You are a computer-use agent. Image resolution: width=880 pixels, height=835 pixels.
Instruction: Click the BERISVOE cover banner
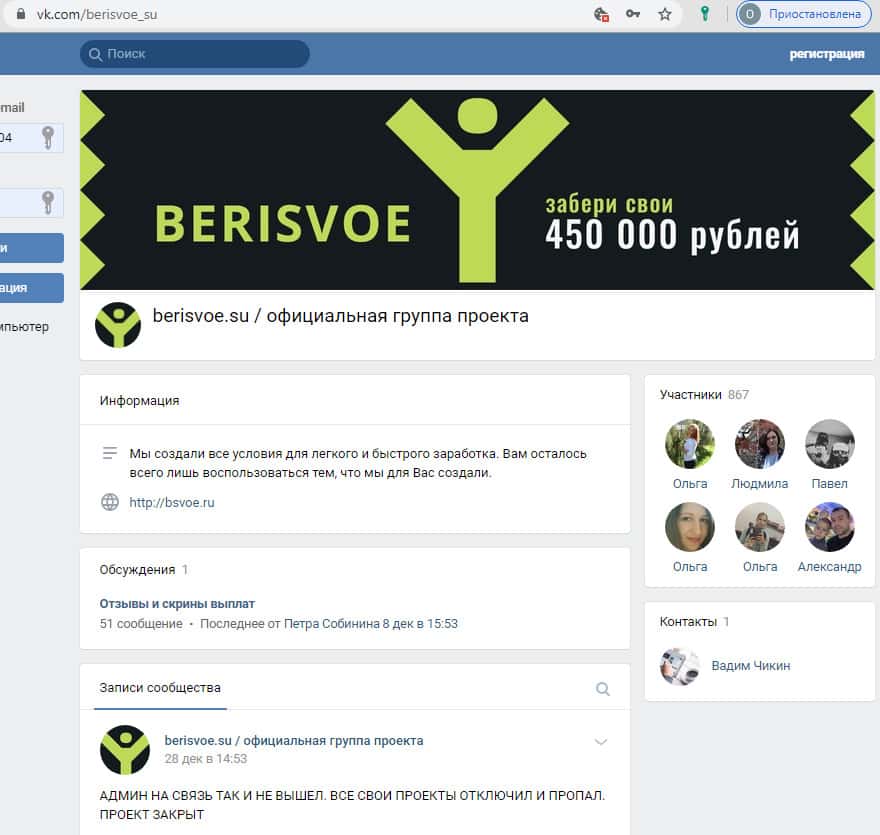click(477, 190)
